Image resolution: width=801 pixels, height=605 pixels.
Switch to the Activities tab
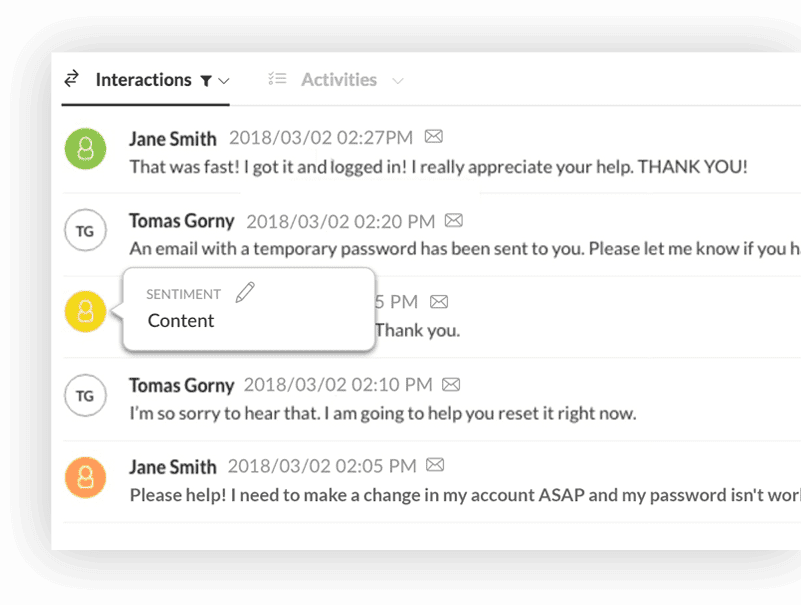(x=339, y=80)
